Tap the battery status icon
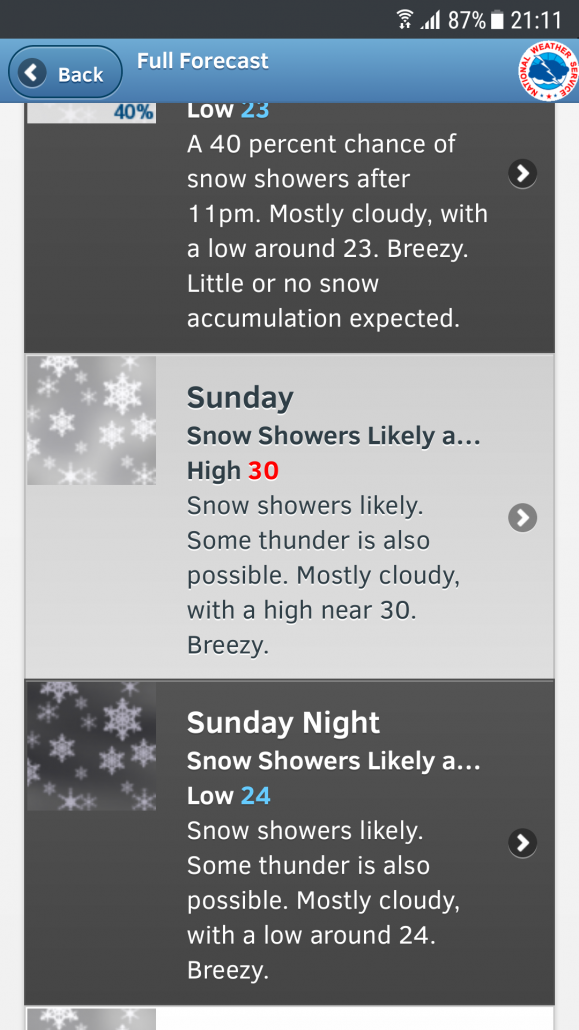This screenshot has height=1030, width=579. 498,20
